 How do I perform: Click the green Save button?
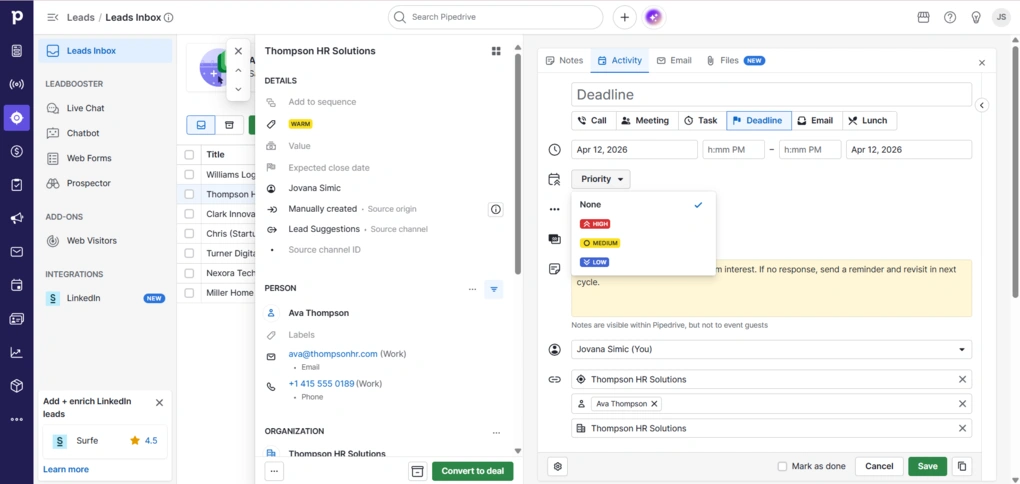(928, 466)
